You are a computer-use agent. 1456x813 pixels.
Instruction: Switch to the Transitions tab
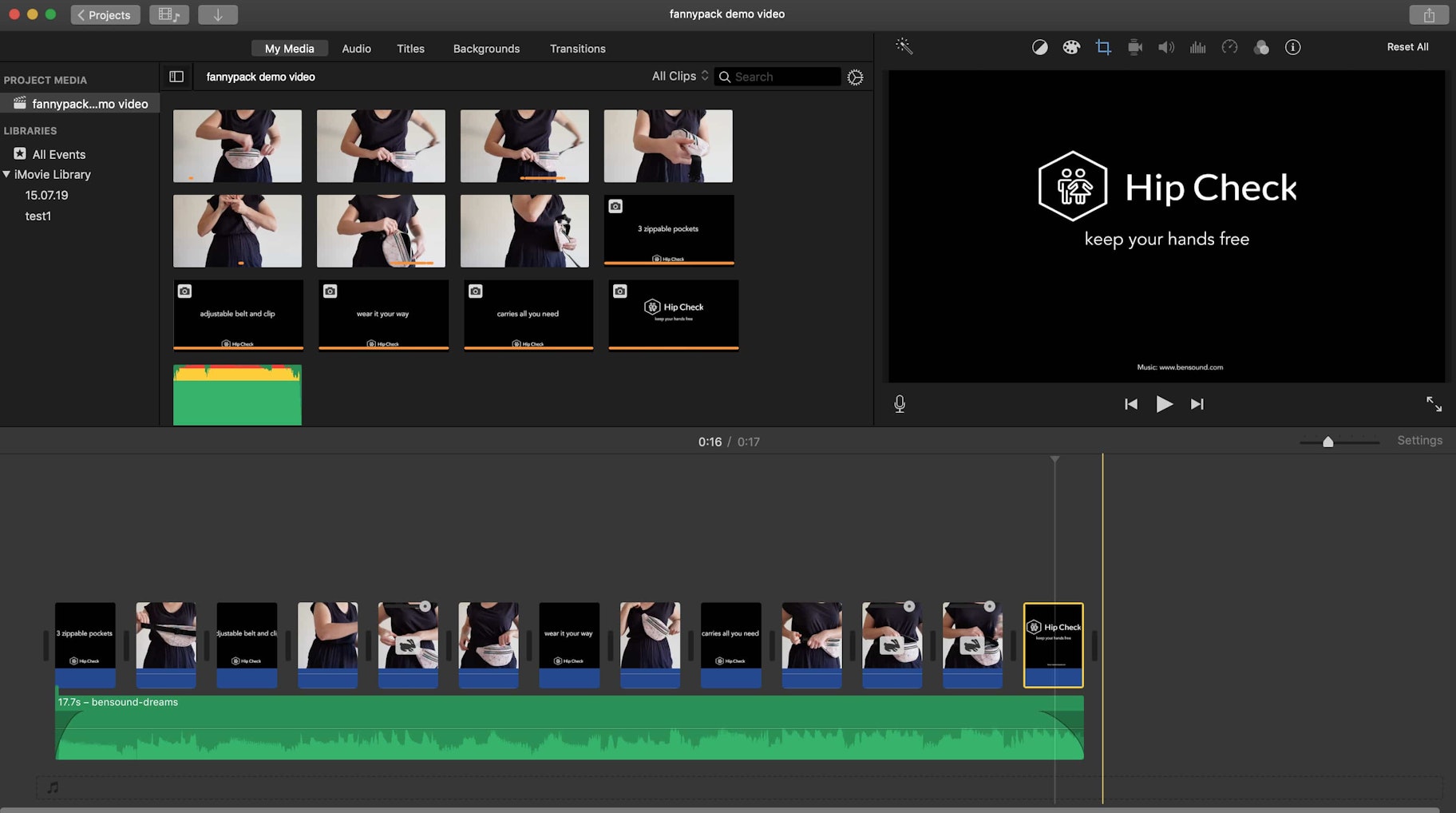point(577,49)
